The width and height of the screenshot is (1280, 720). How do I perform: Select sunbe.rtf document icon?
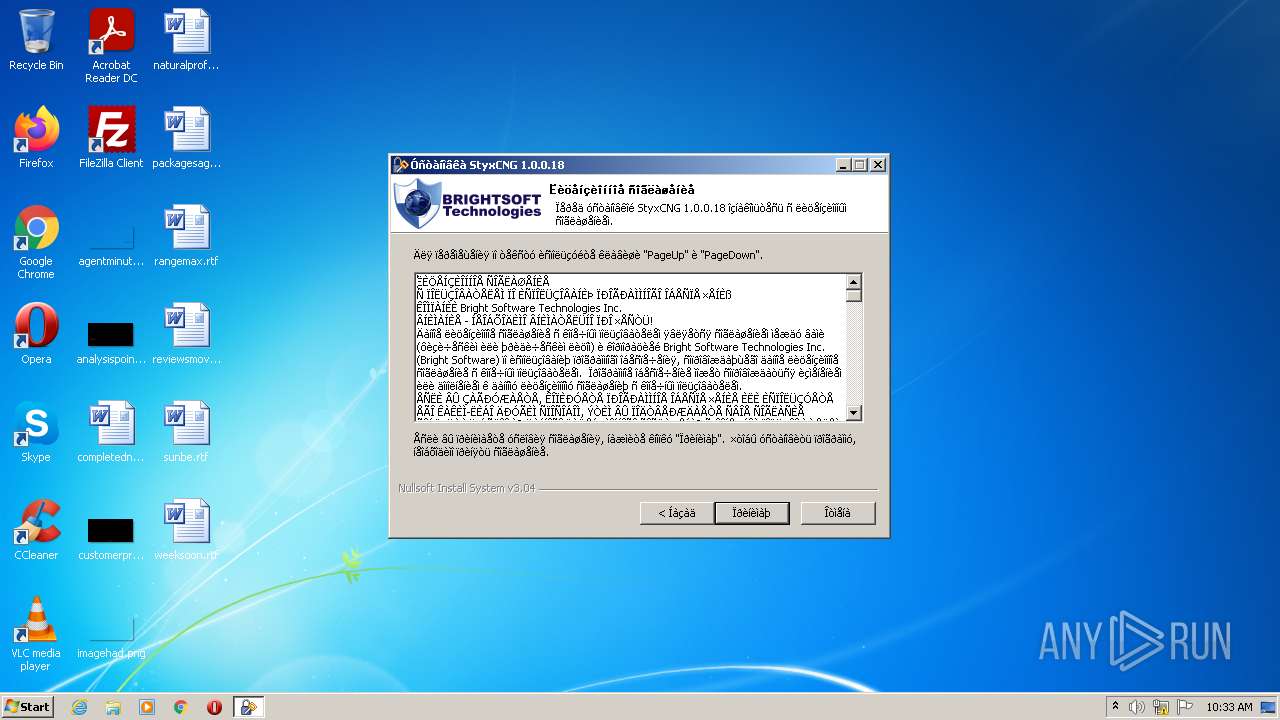pyautogui.click(x=186, y=431)
